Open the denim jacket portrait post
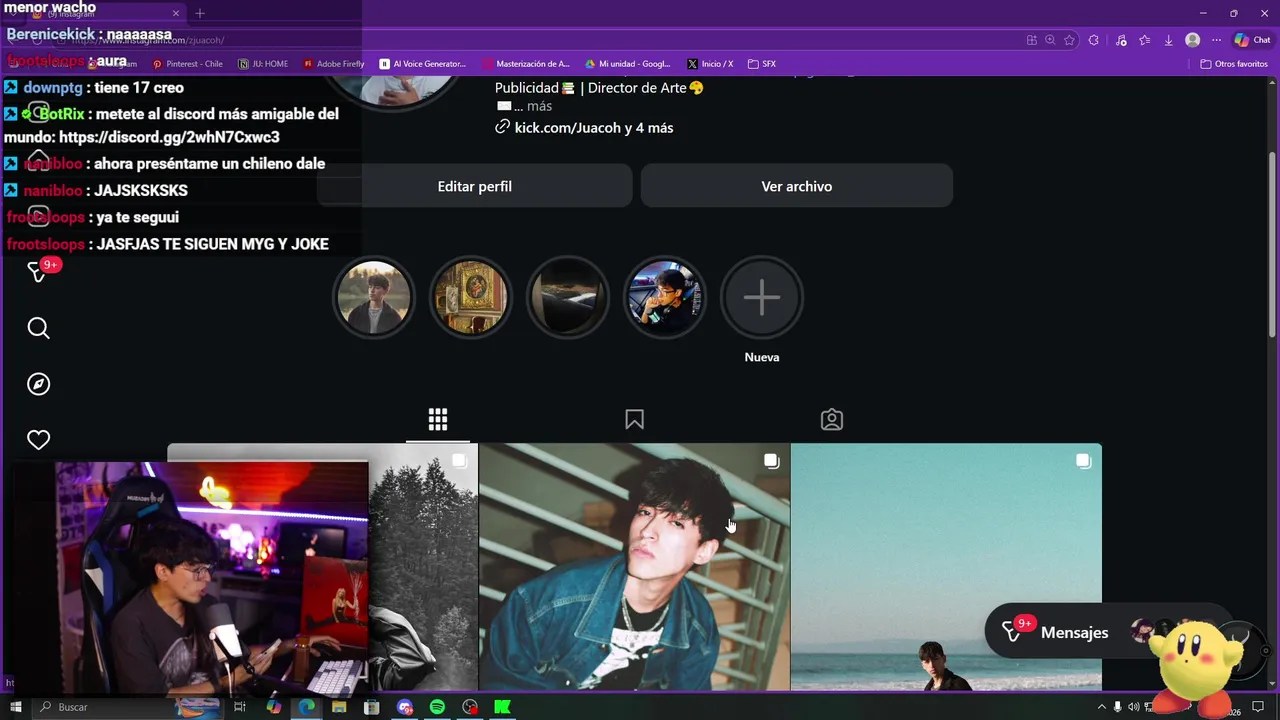 tap(634, 567)
